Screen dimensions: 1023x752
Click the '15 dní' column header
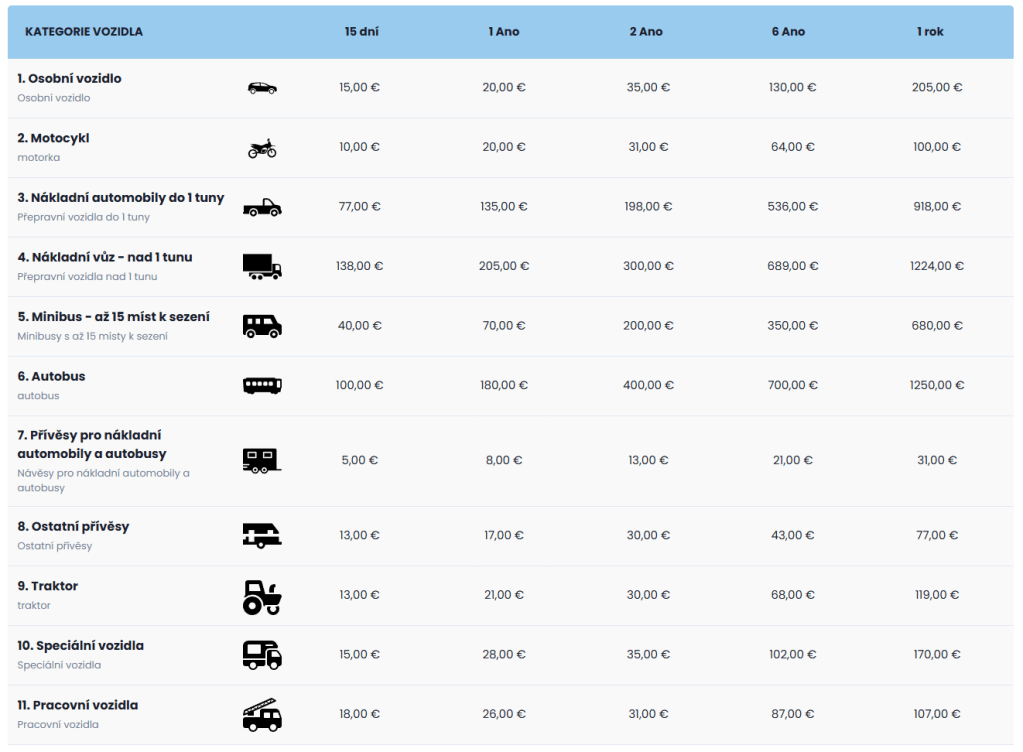[360, 32]
